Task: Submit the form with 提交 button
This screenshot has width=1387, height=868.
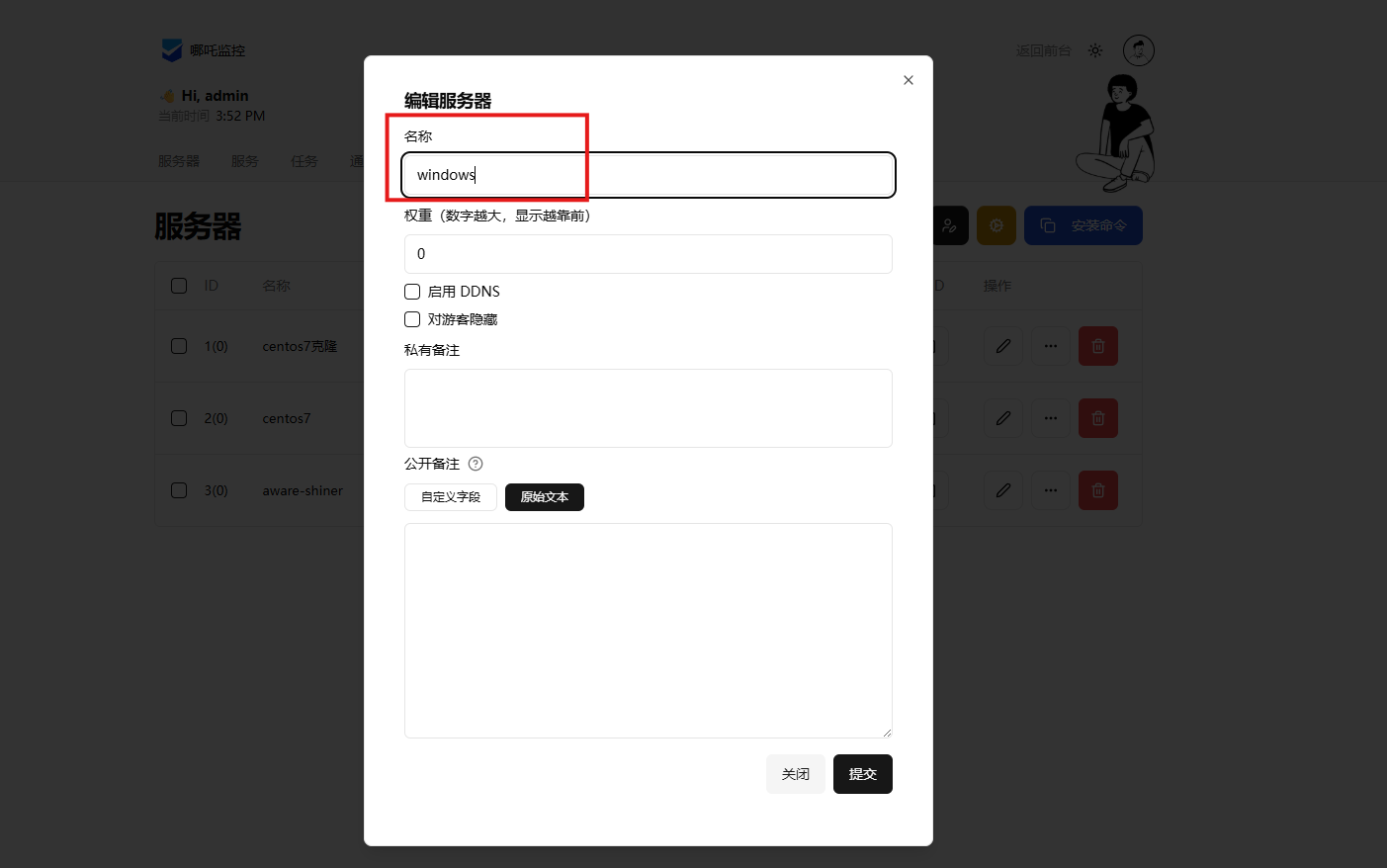Action: point(863,774)
